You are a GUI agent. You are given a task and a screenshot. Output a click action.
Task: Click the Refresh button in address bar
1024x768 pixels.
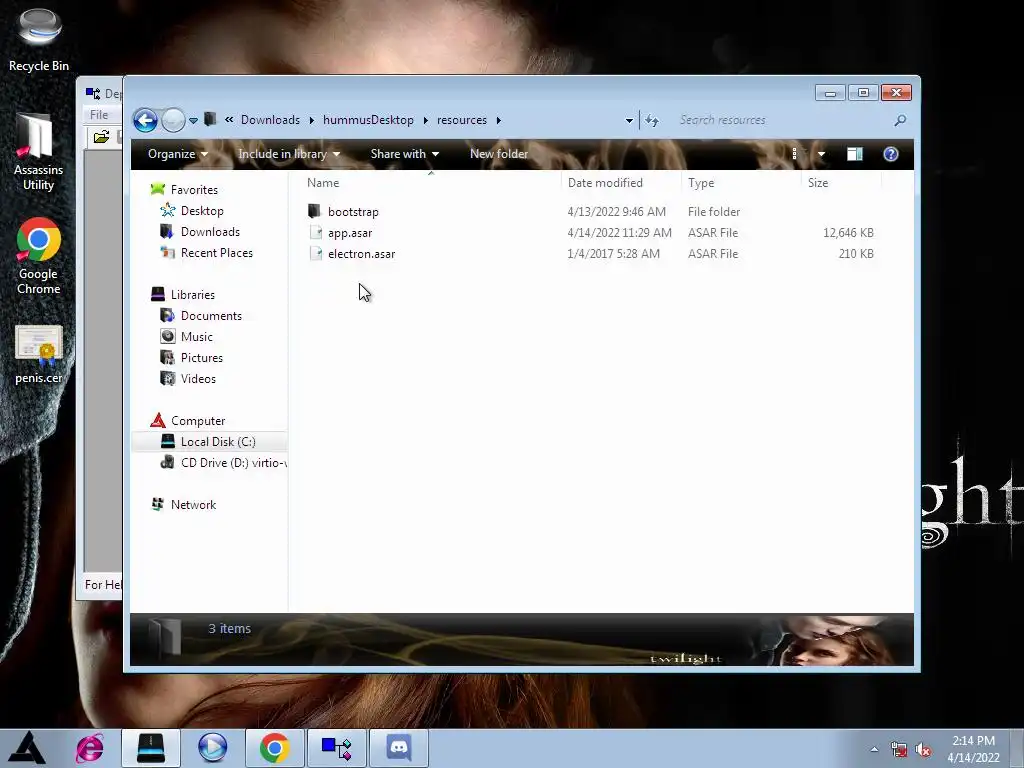tap(652, 120)
